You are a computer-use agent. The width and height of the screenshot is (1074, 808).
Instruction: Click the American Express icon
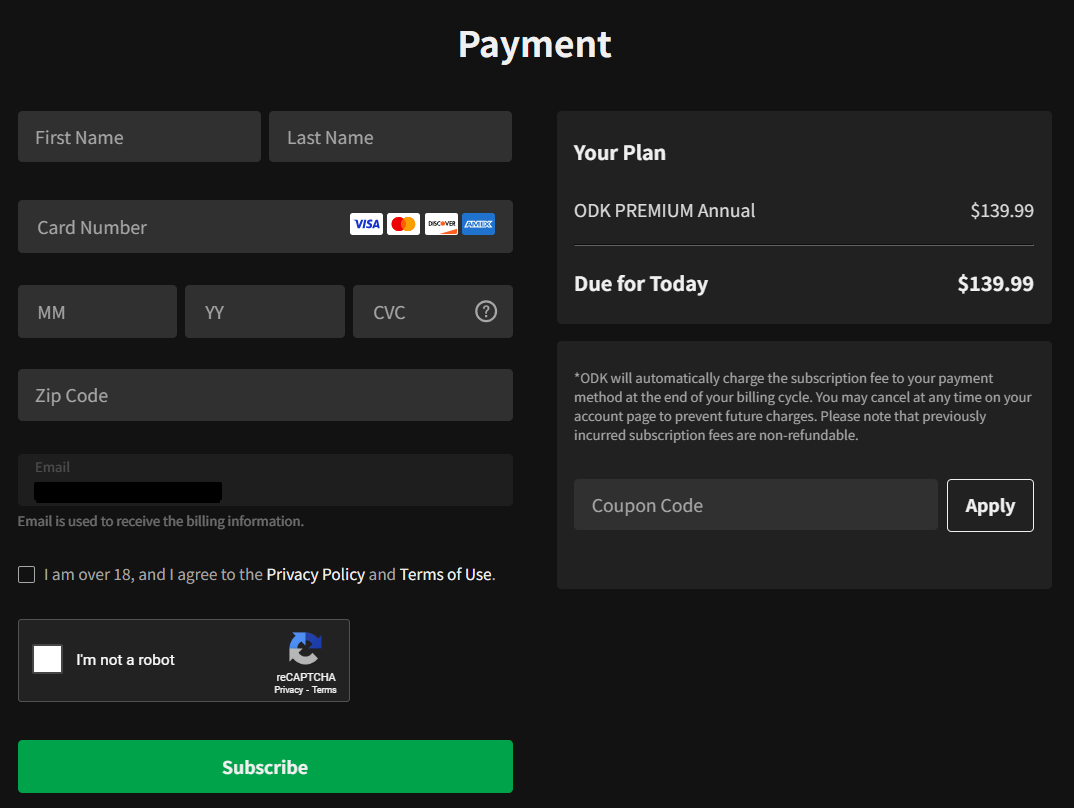tap(478, 224)
